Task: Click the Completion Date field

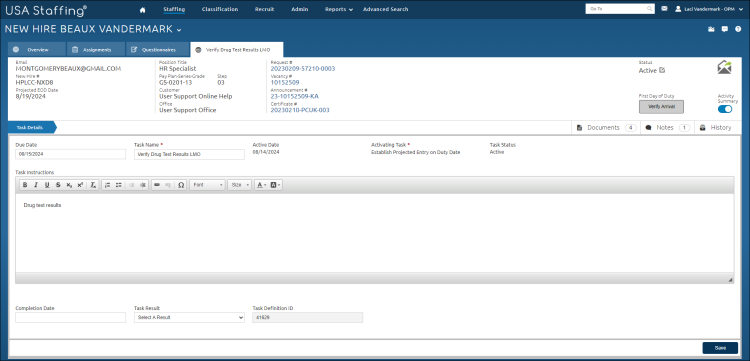Action: pyautogui.click(x=70, y=317)
